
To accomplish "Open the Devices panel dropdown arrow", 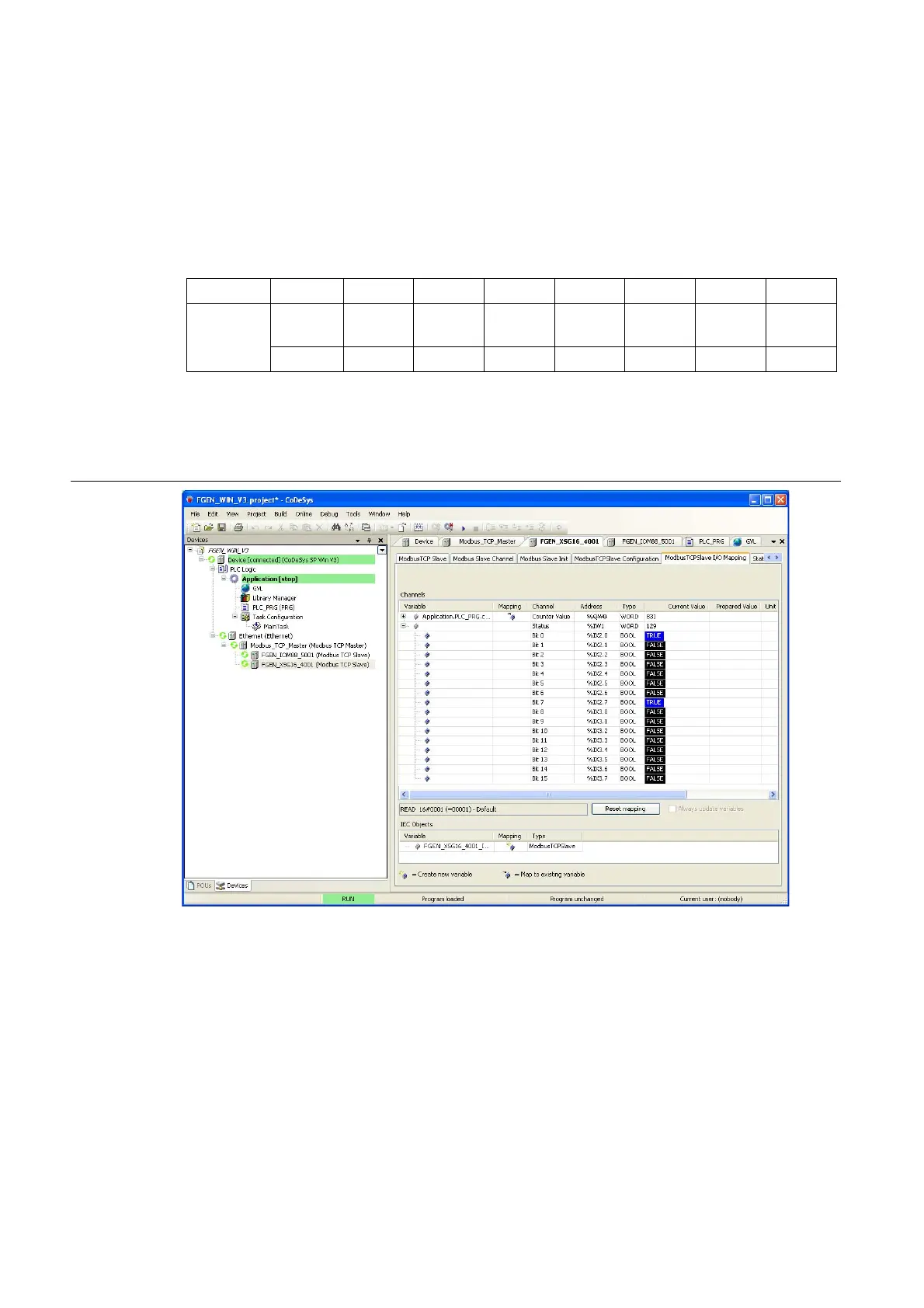I will [x=358, y=541].
